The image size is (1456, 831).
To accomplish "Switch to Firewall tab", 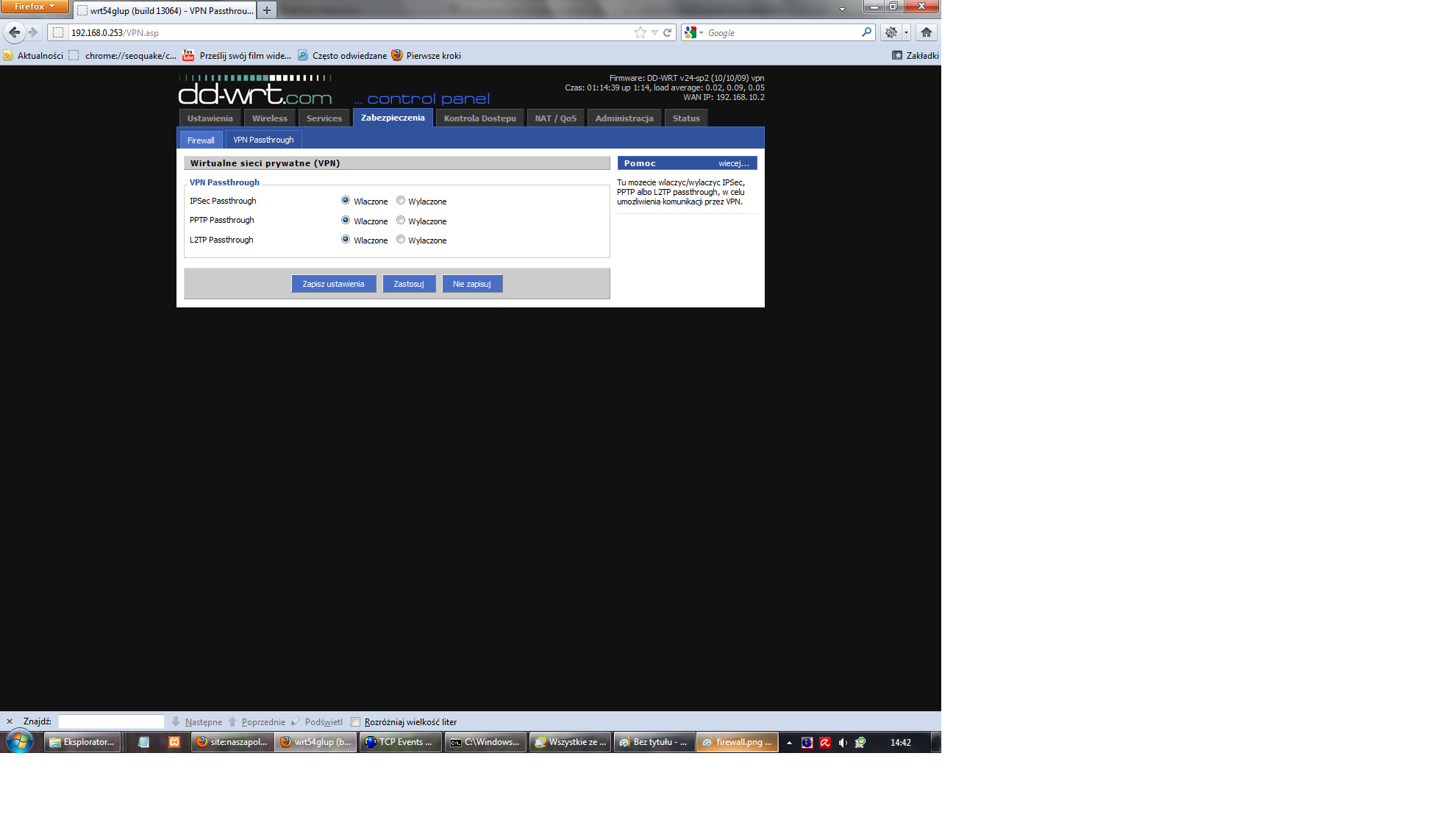I will pyautogui.click(x=200, y=140).
